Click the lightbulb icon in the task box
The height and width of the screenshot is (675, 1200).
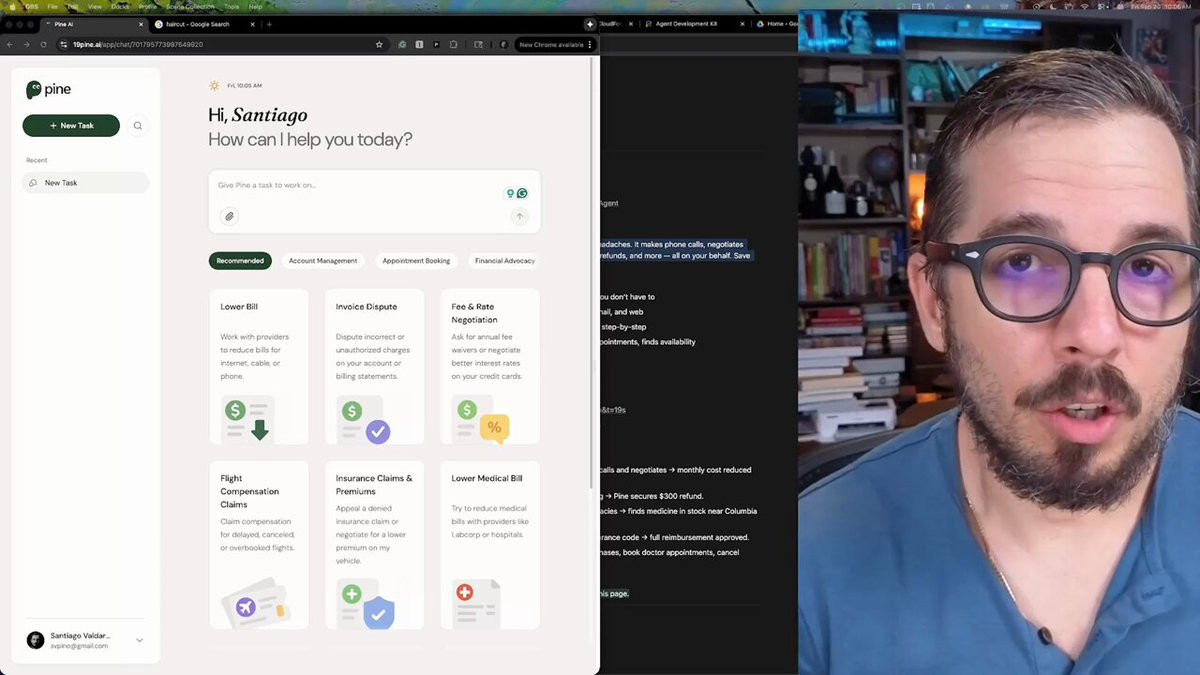(x=510, y=193)
